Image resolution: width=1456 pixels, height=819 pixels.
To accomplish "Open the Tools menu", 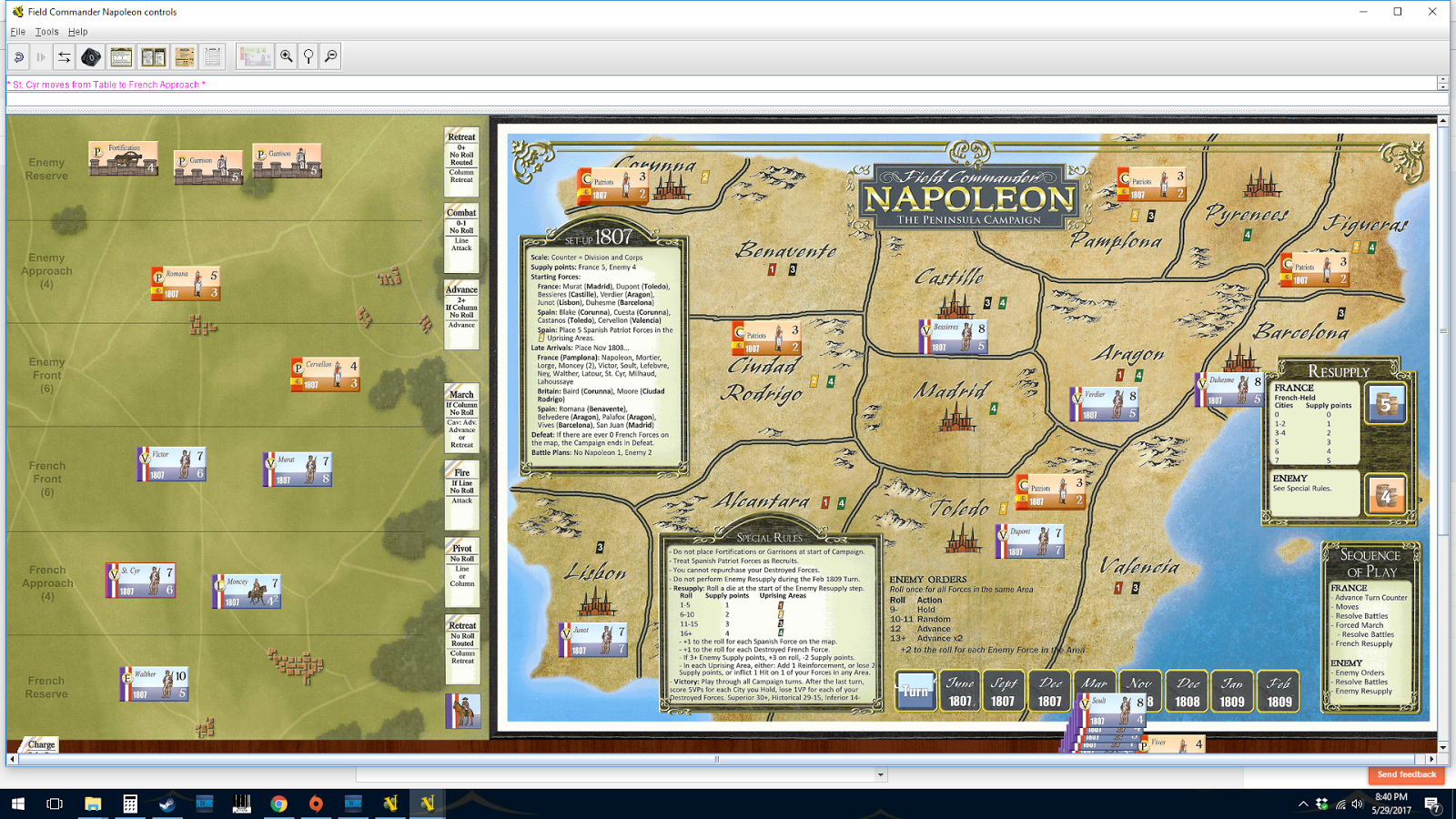I will [x=46, y=30].
